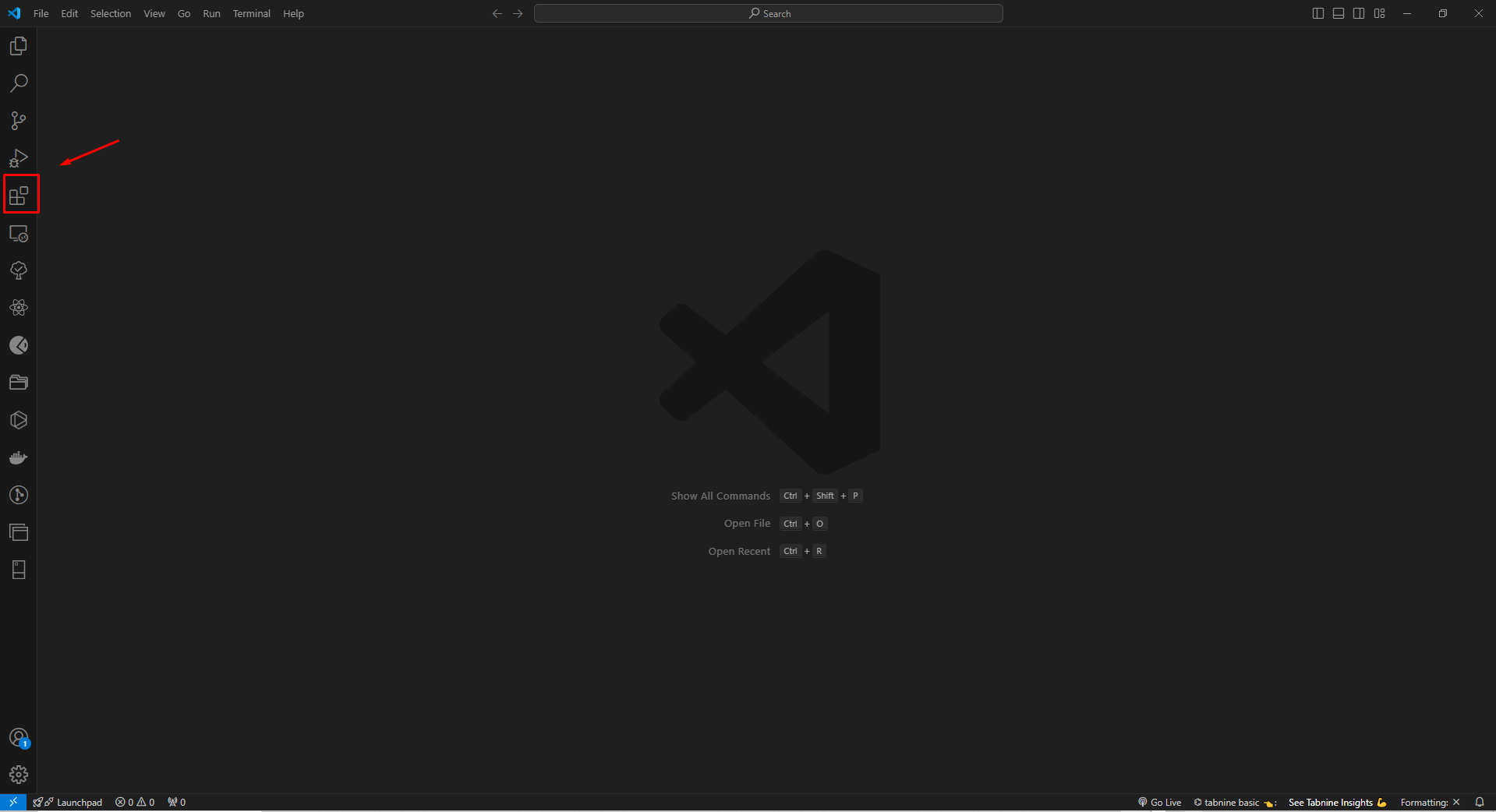The height and width of the screenshot is (812, 1496).
Task: Open Customize Layout icon in title bar
Action: click(1380, 13)
